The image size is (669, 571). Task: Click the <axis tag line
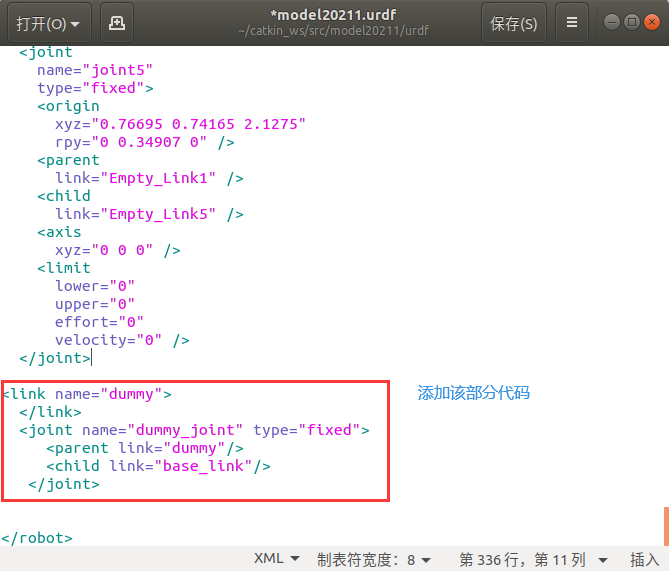59,232
